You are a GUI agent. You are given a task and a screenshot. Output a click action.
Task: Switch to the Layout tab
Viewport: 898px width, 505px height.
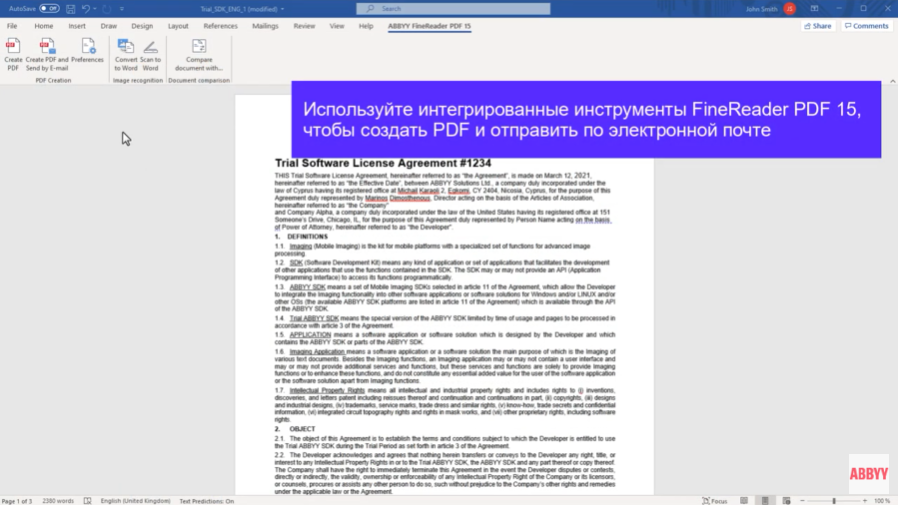coord(178,26)
